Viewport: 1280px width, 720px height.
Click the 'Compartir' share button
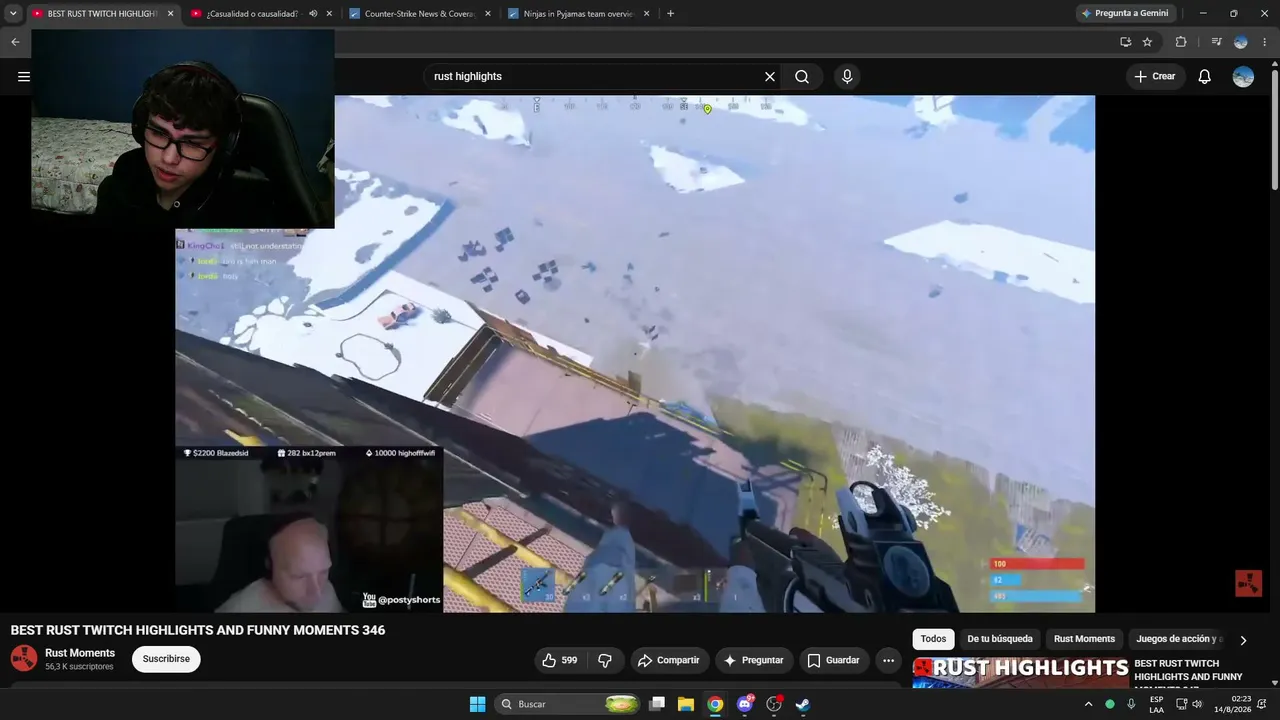pos(669,660)
